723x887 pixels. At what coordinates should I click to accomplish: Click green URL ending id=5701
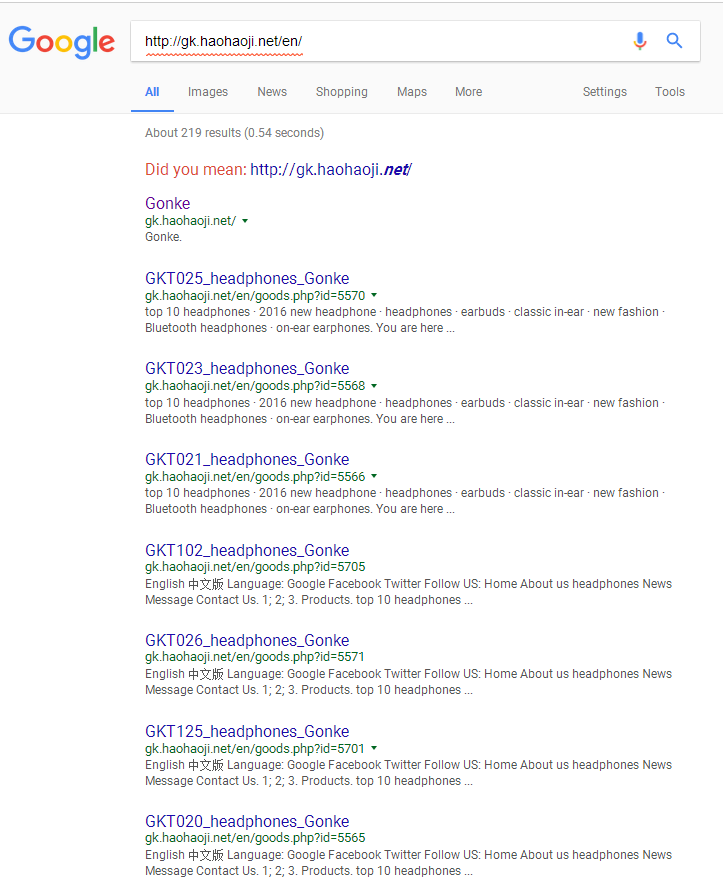tap(255, 748)
